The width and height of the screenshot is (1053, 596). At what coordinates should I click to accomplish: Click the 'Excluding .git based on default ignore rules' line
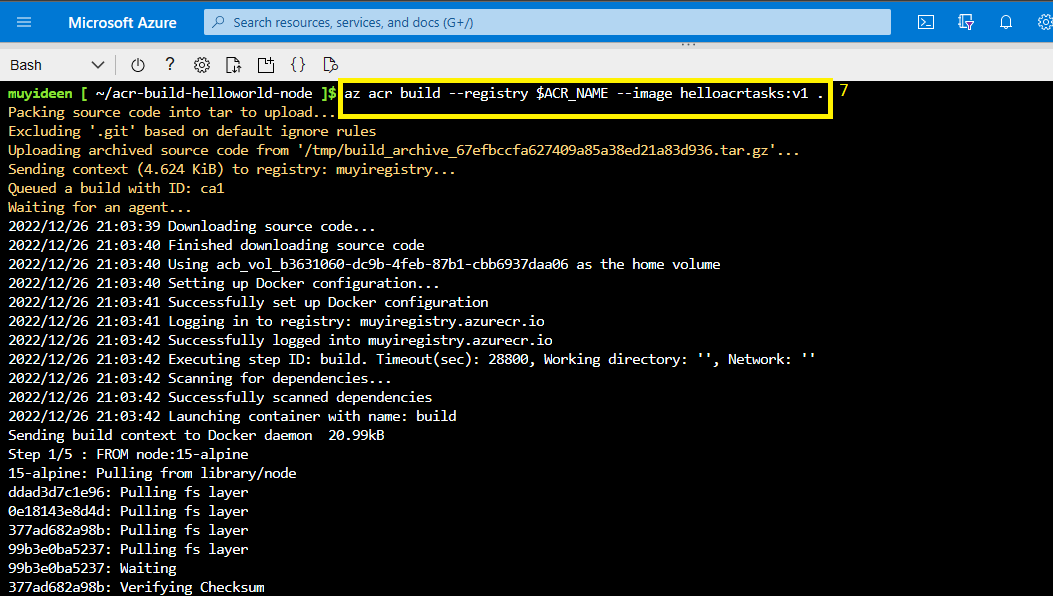(x=192, y=131)
